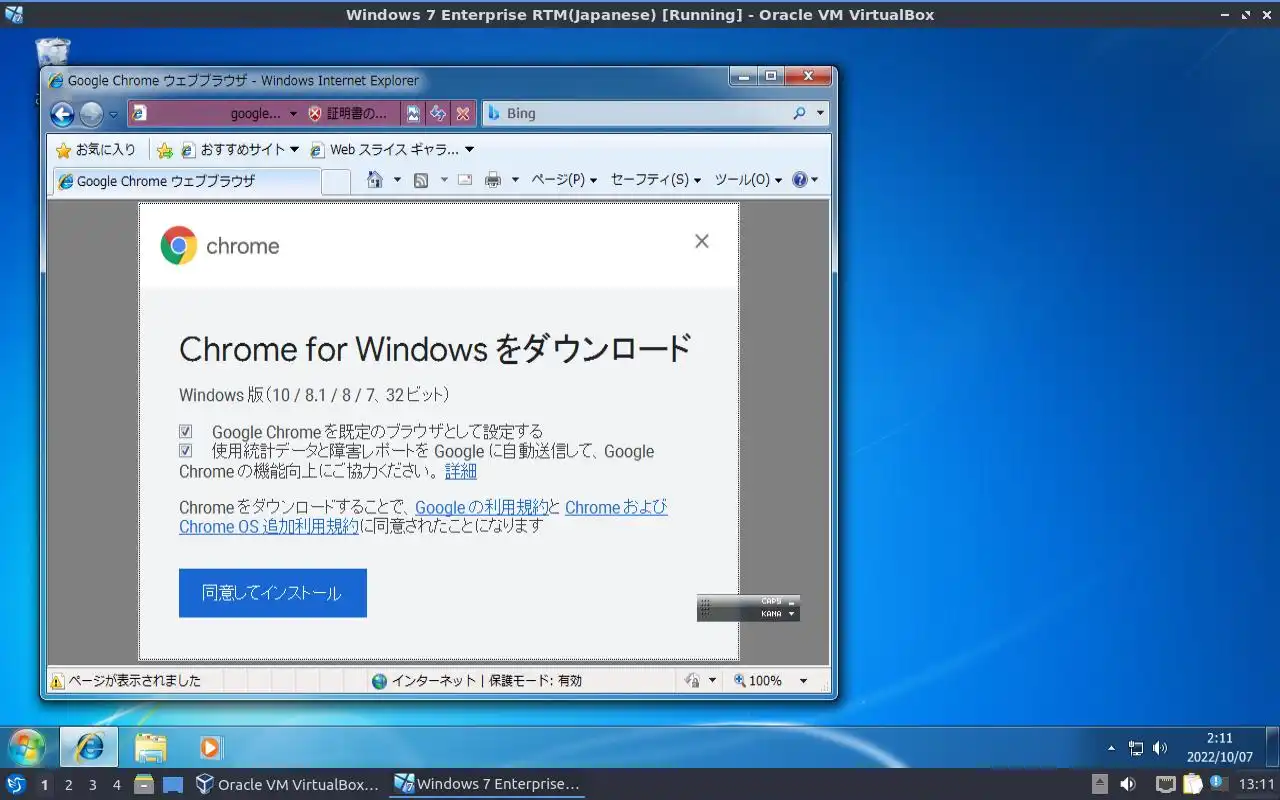Stop loading with the red X icon
This screenshot has width=1280, height=800.
[x=462, y=114]
